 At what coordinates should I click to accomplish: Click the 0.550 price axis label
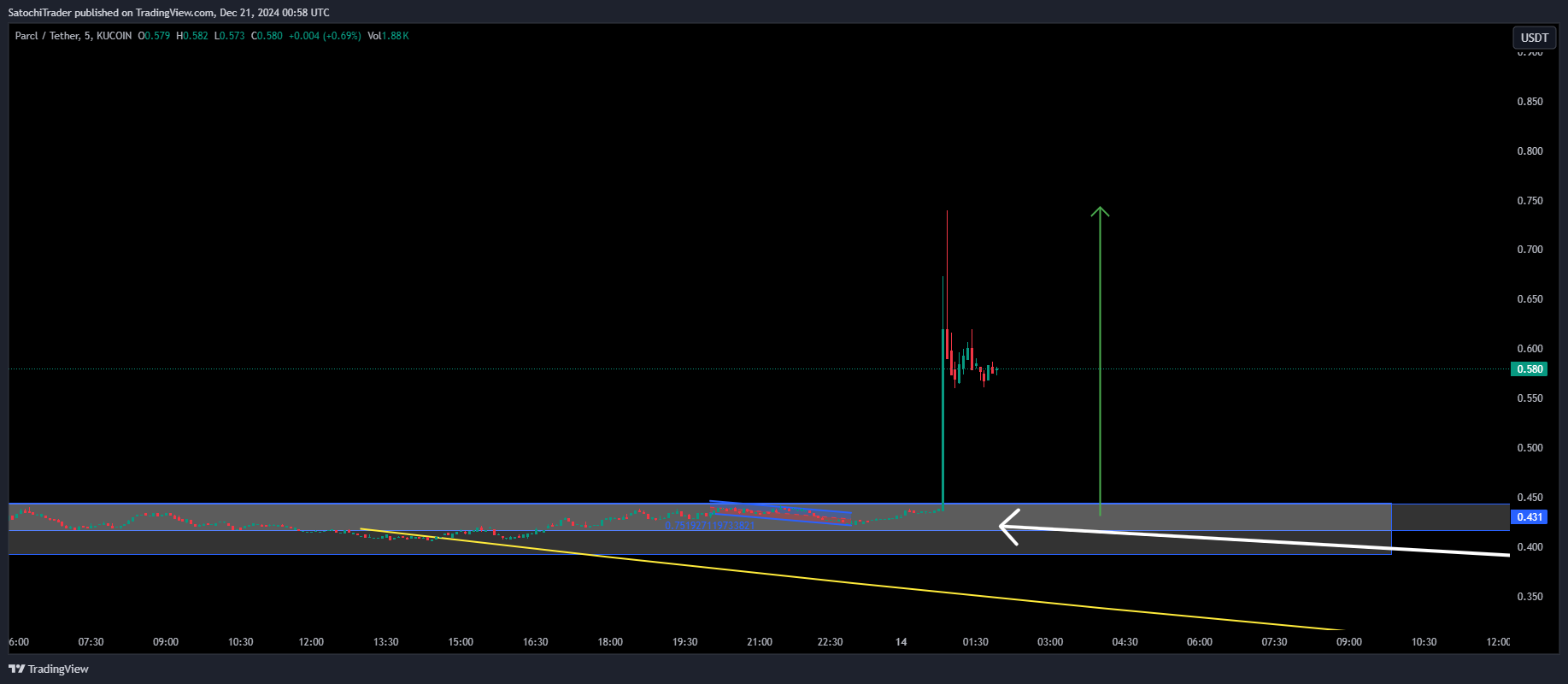point(1530,398)
